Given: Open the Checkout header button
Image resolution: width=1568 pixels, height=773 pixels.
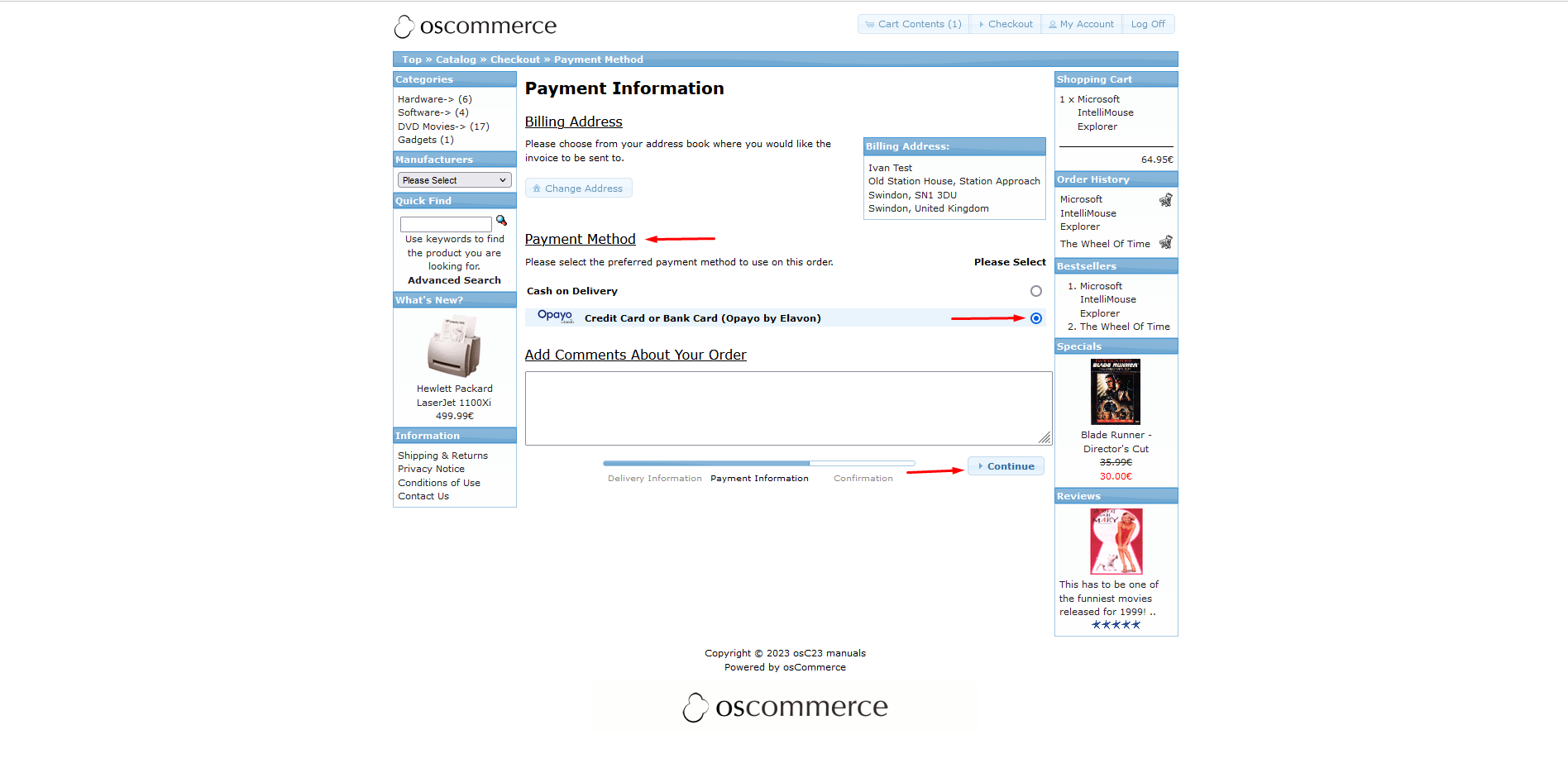Looking at the screenshot, I should click(1005, 24).
